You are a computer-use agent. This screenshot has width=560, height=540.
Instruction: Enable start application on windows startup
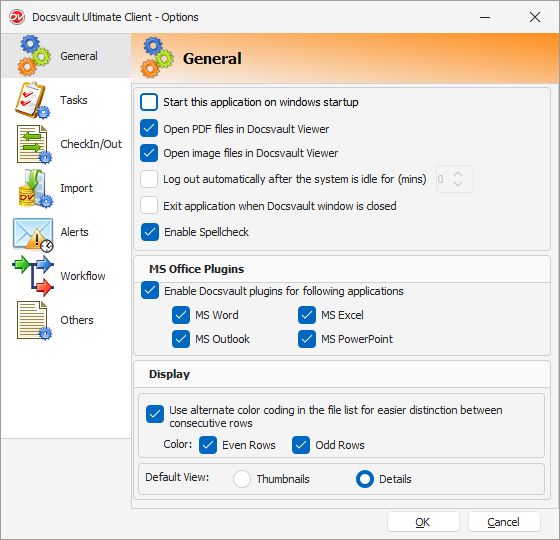[149, 102]
